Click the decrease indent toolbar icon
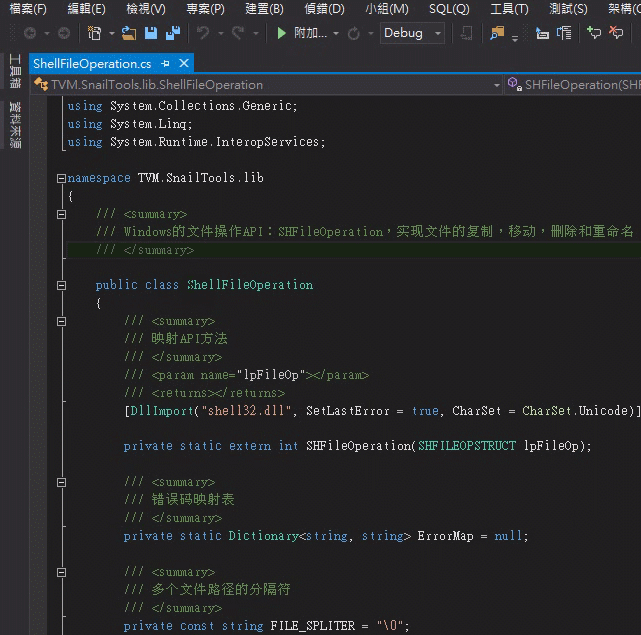 542,33
